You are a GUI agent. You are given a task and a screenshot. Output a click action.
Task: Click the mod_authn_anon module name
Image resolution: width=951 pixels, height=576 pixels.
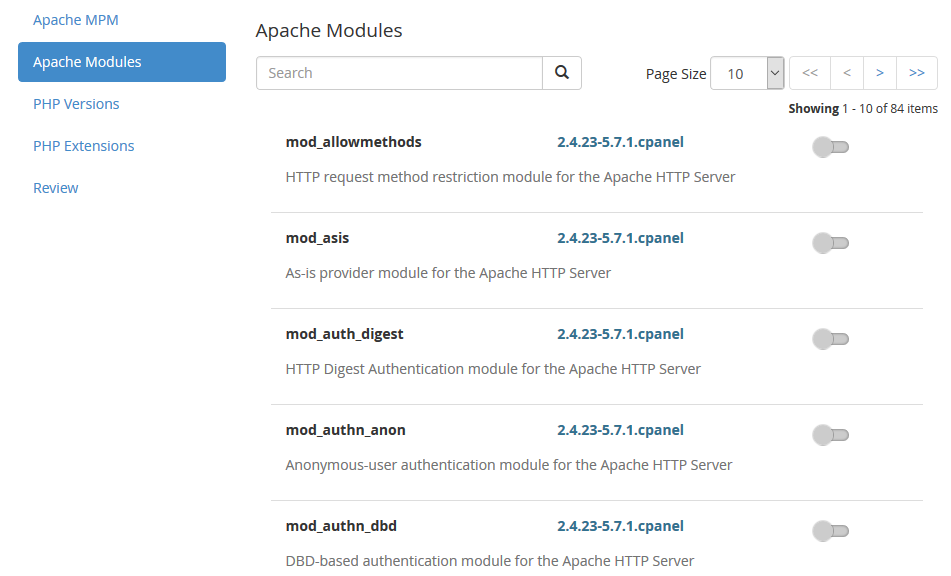pos(346,430)
